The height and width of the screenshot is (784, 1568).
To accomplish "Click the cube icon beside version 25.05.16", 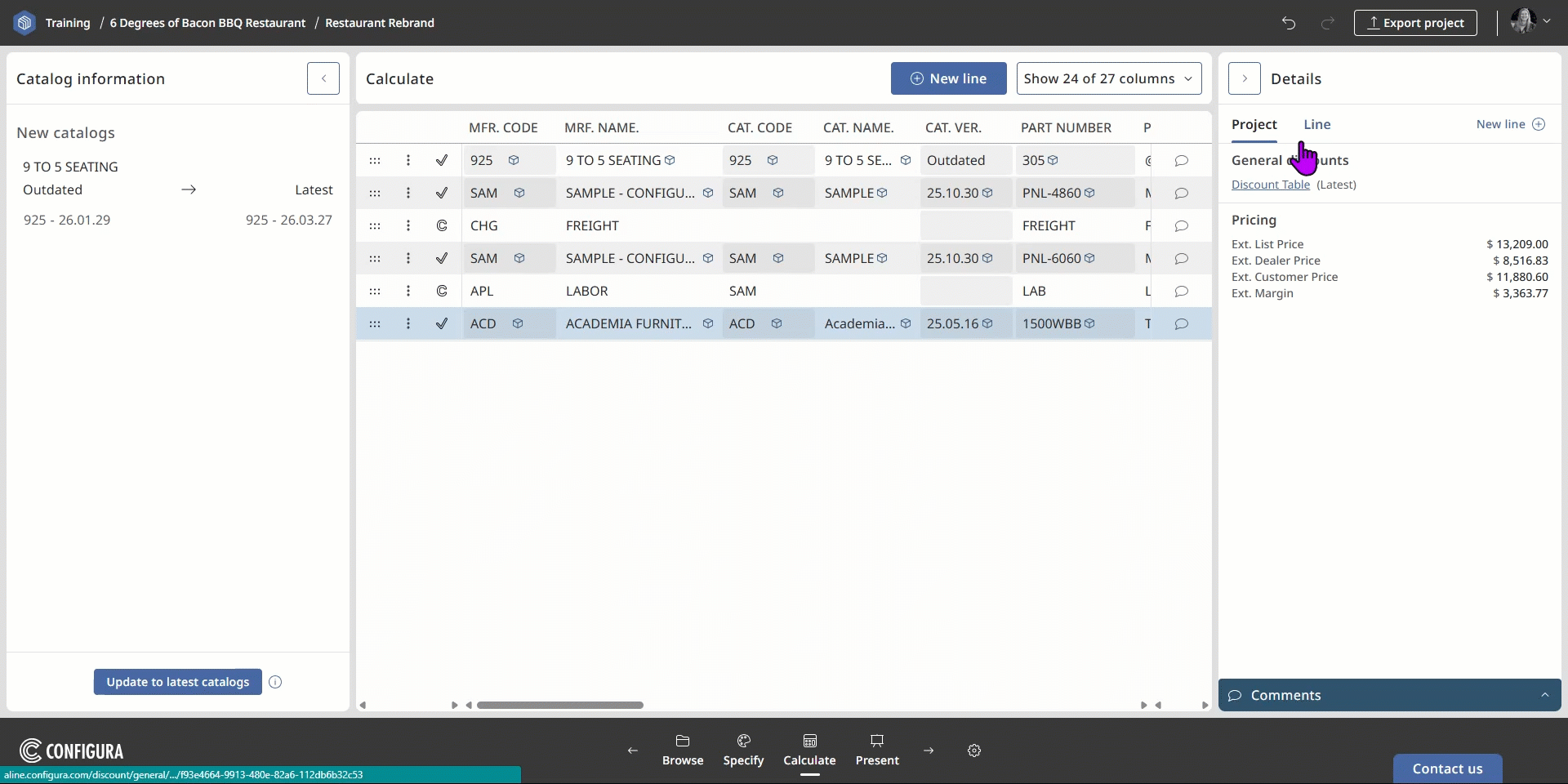I will (x=987, y=323).
